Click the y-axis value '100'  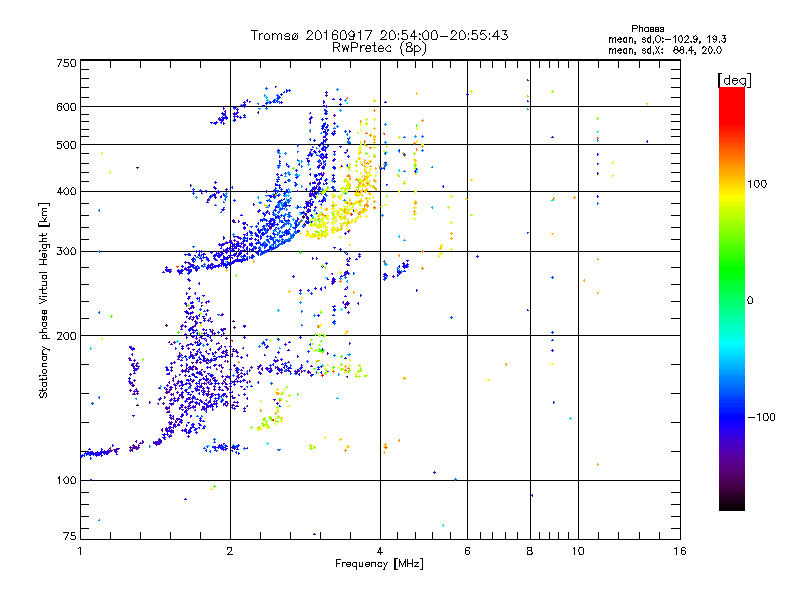pos(67,481)
